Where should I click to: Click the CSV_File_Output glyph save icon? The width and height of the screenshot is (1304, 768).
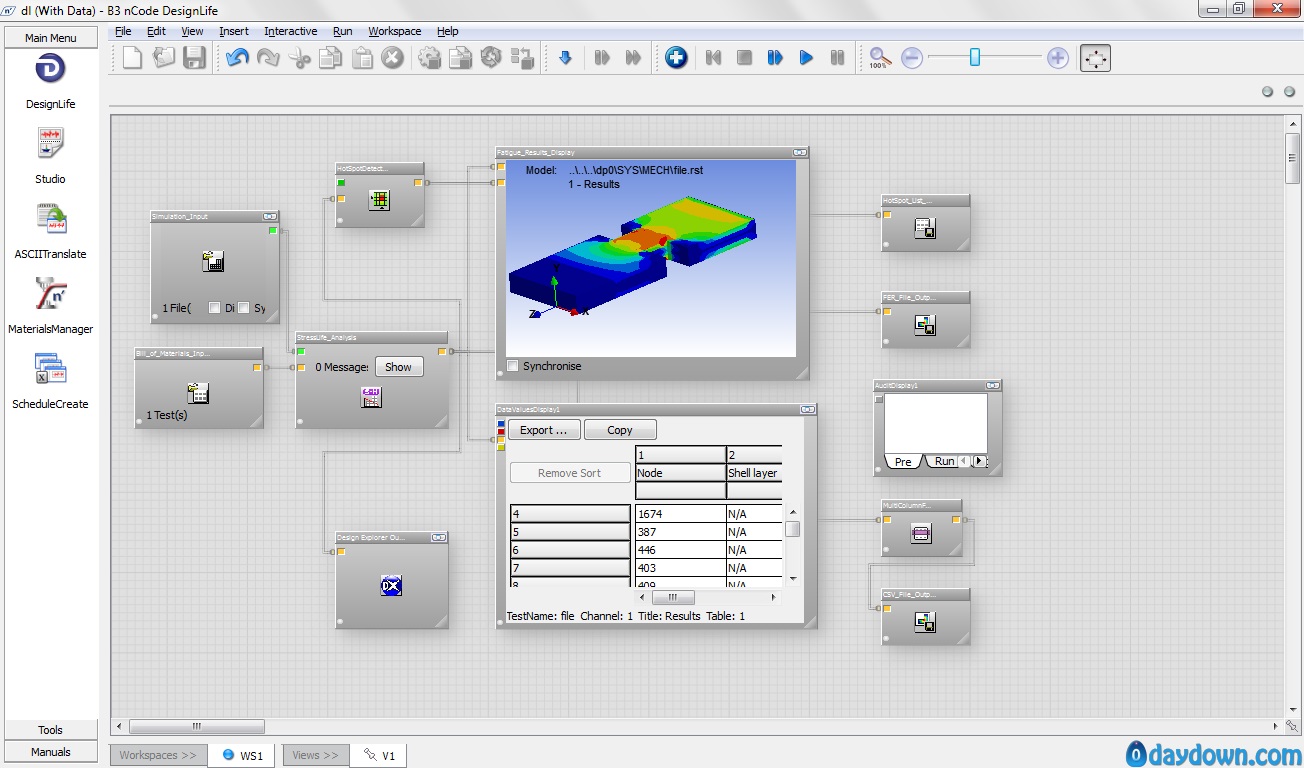[925, 622]
